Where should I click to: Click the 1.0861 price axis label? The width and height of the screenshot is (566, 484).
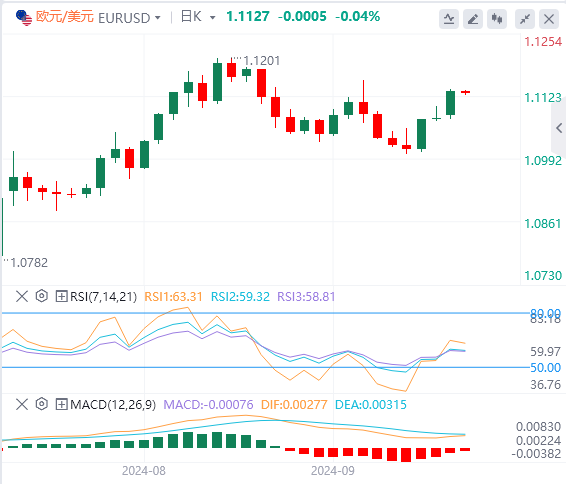tap(543, 224)
